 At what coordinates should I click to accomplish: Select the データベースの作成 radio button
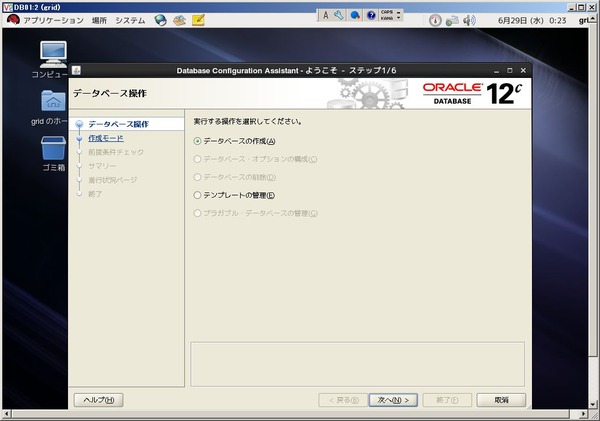[197, 141]
